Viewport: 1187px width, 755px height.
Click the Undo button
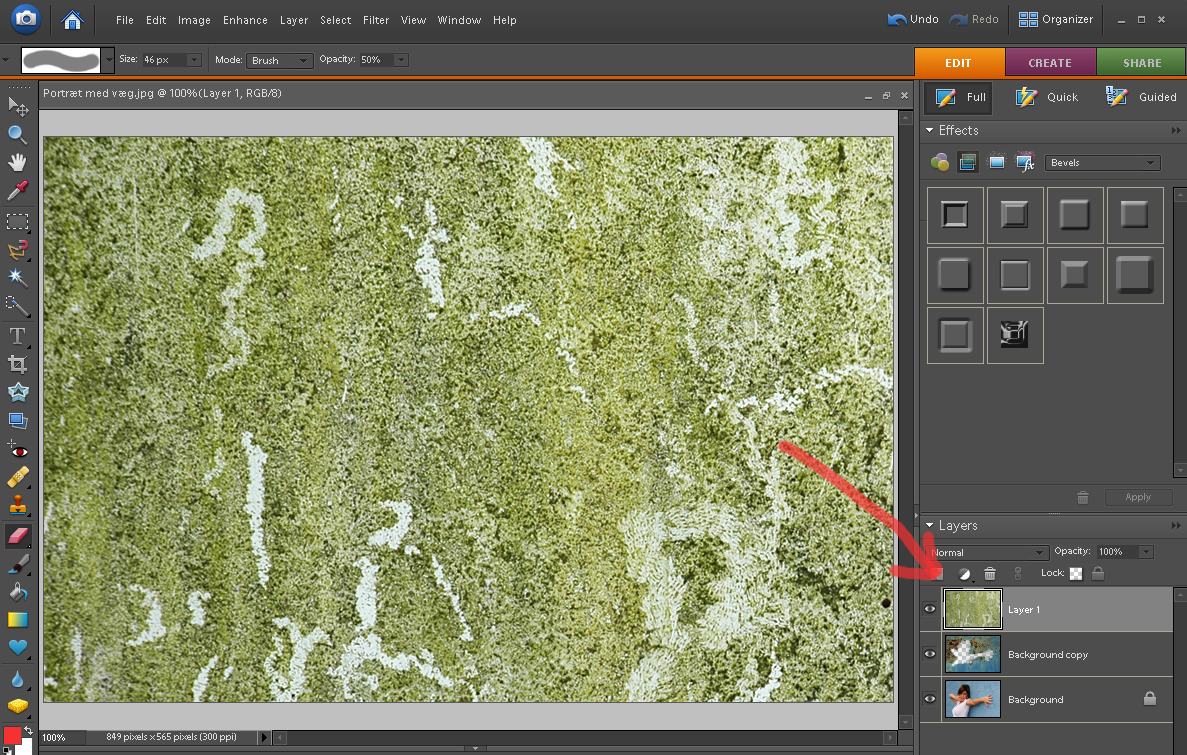pos(913,19)
